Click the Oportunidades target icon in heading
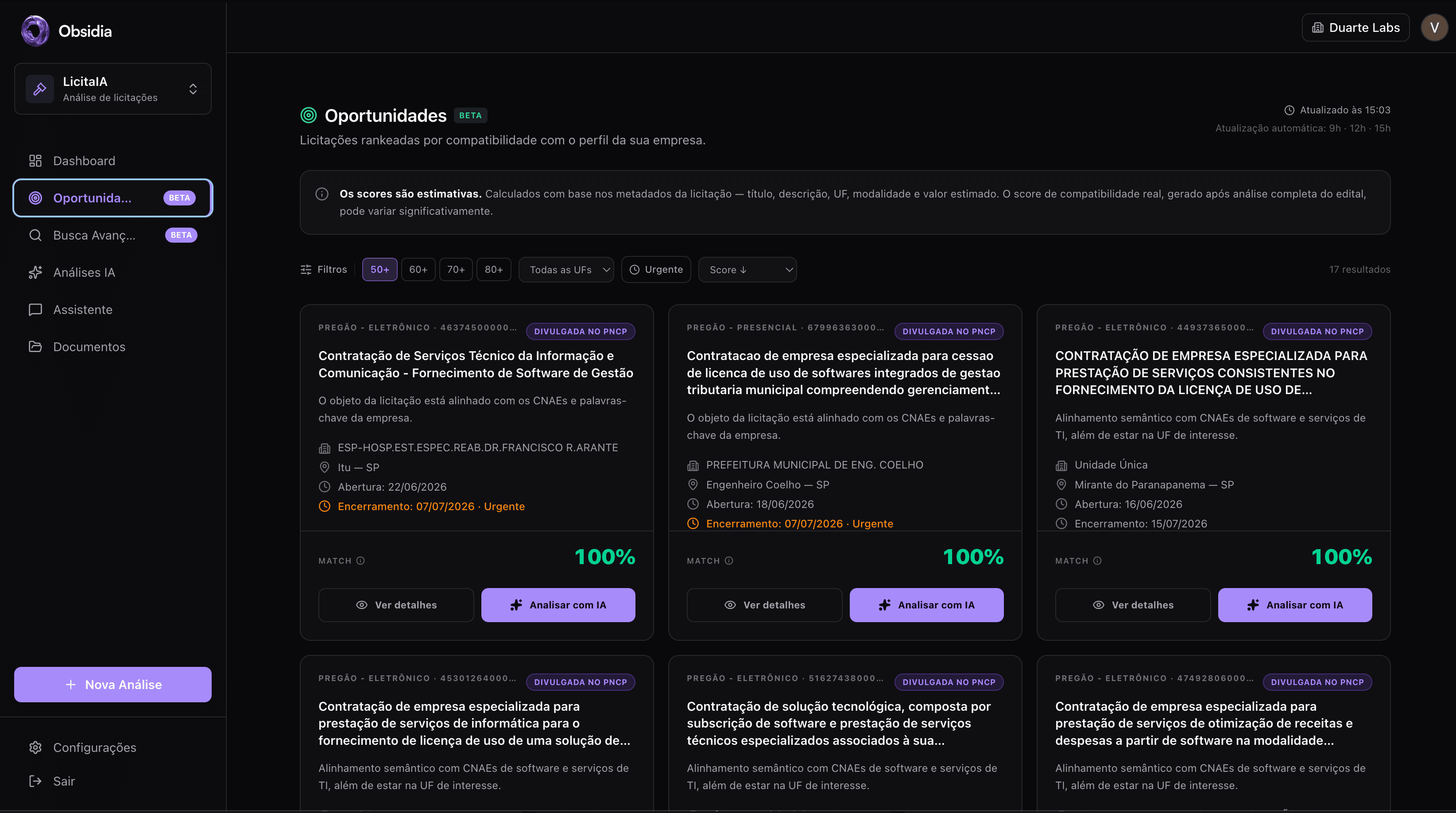Image resolution: width=1456 pixels, height=813 pixels. click(x=309, y=115)
